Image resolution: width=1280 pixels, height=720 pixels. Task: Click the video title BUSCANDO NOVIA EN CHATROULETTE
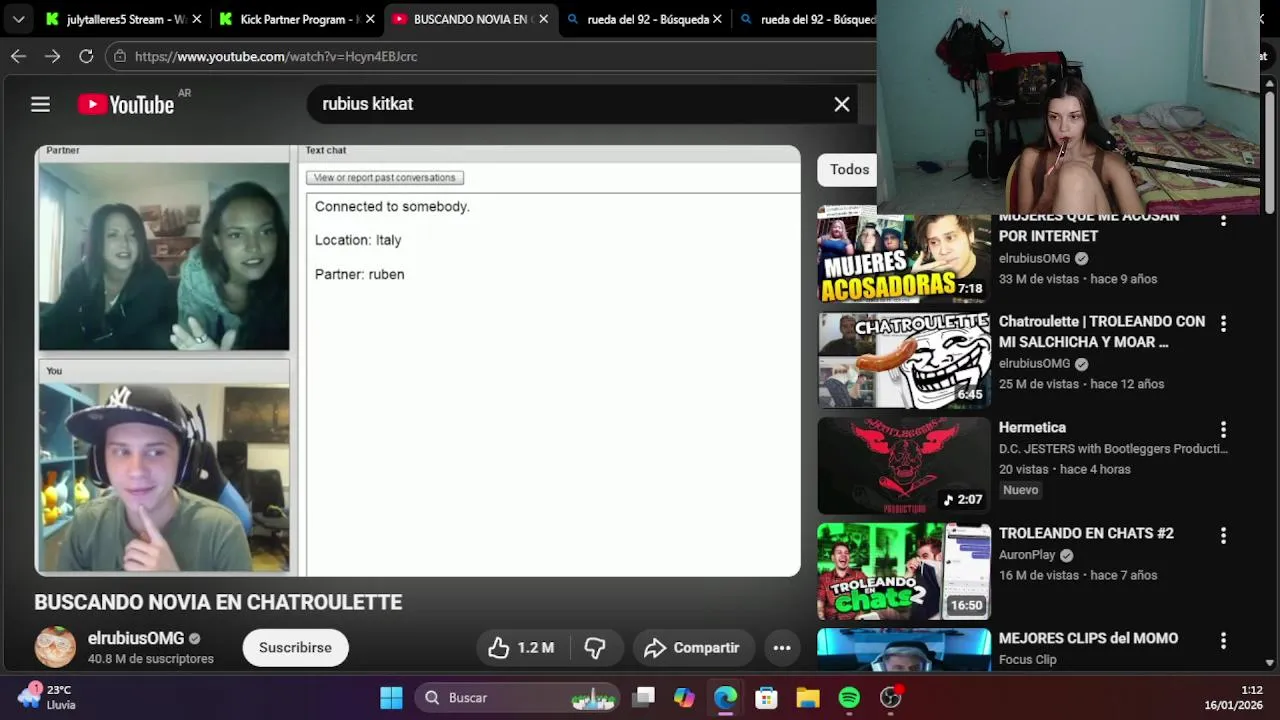218,602
